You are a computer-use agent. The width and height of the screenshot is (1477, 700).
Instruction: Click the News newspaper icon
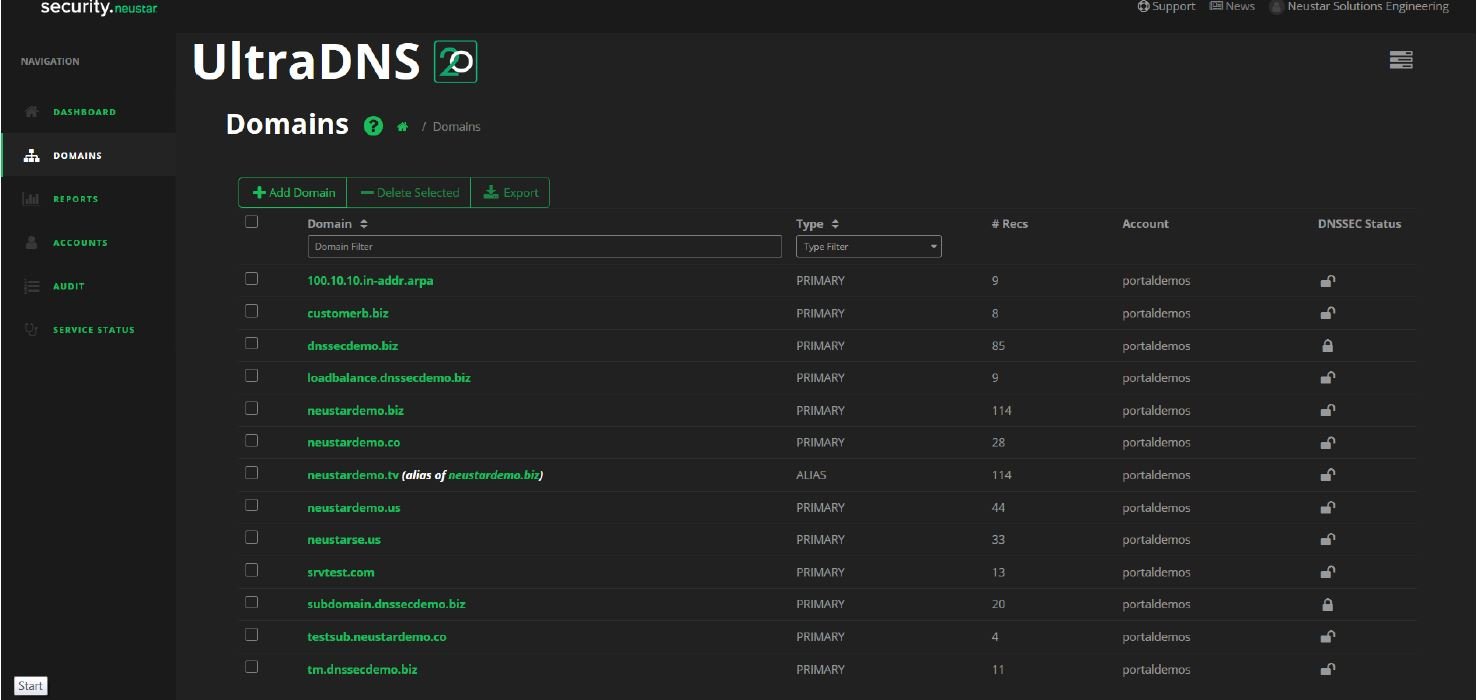click(x=1216, y=6)
